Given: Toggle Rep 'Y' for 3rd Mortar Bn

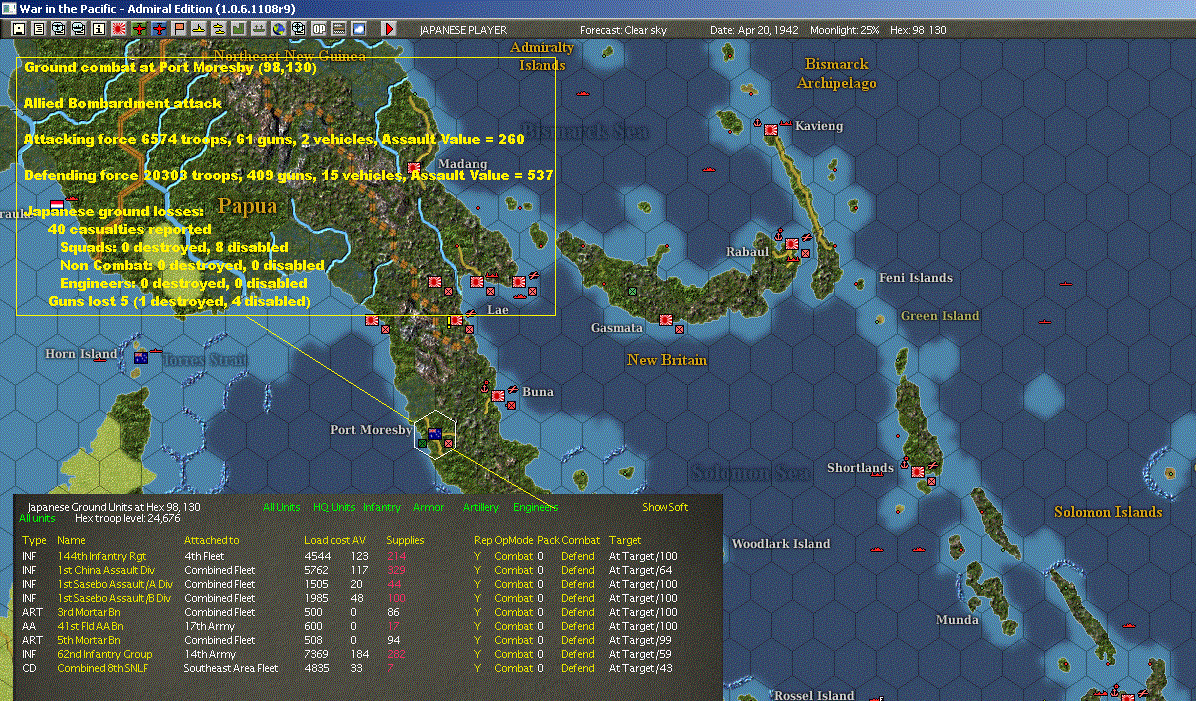Looking at the screenshot, I should (477, 612).
